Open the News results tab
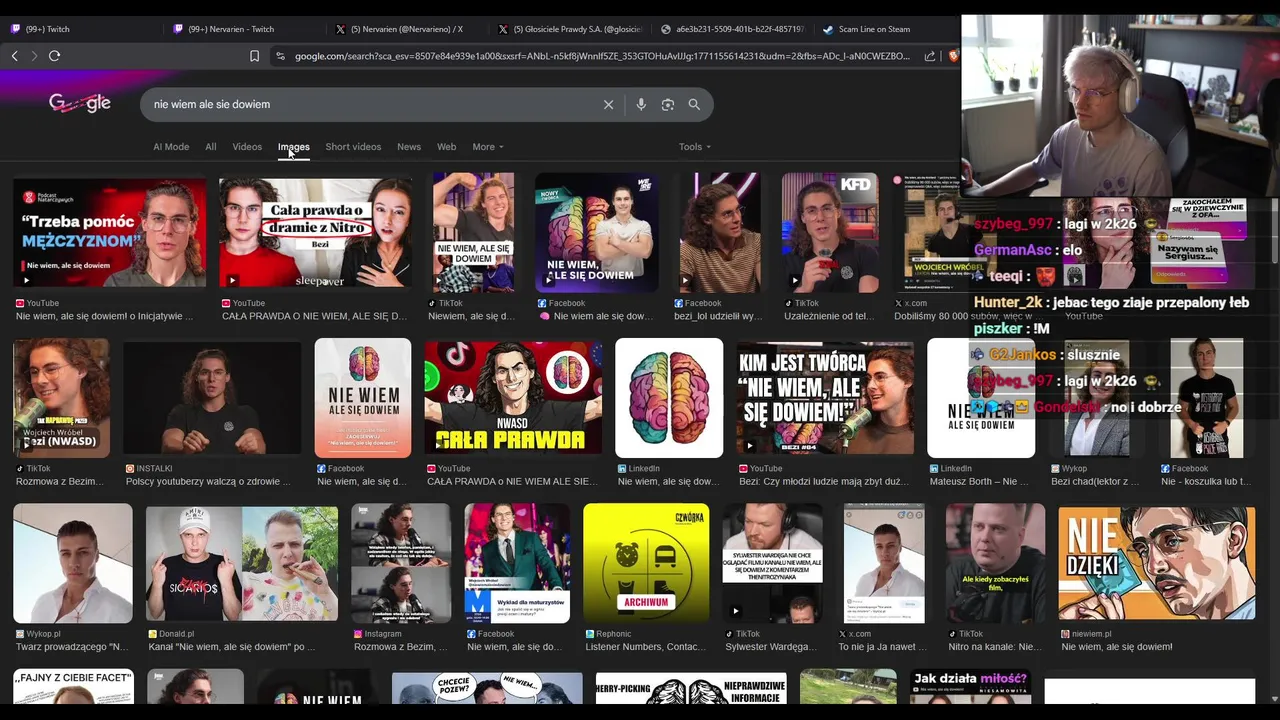 pyautogui.click(x=409, y=147)
